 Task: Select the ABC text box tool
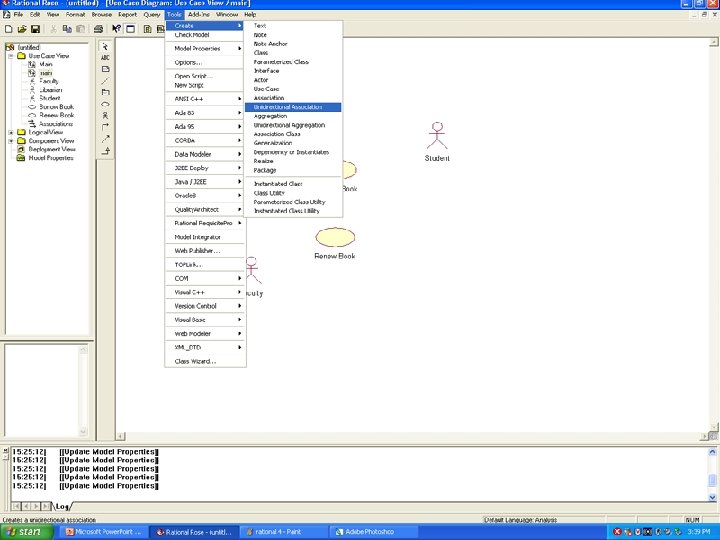click(x=105, y=58)
